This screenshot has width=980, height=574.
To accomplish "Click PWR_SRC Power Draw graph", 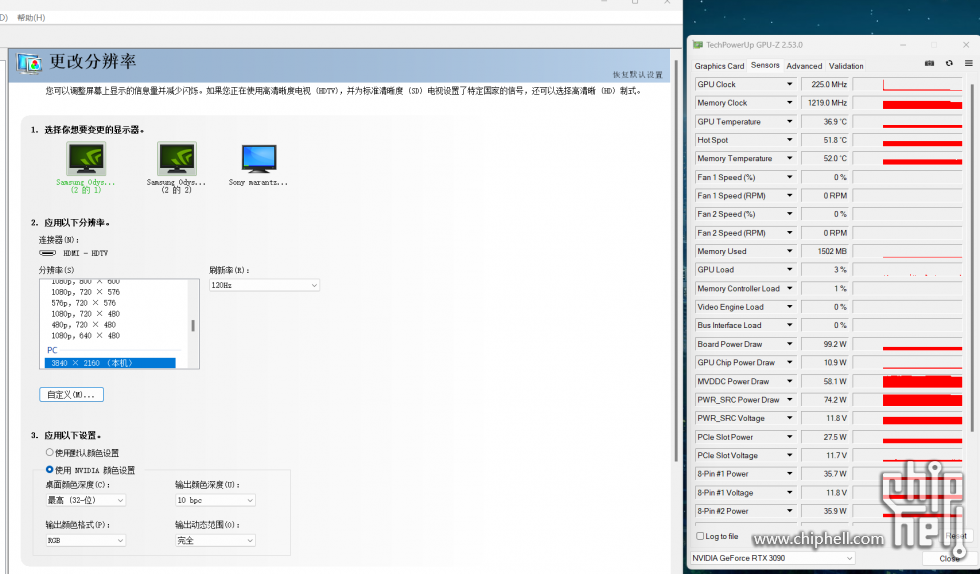I will [x=908, y=400].
